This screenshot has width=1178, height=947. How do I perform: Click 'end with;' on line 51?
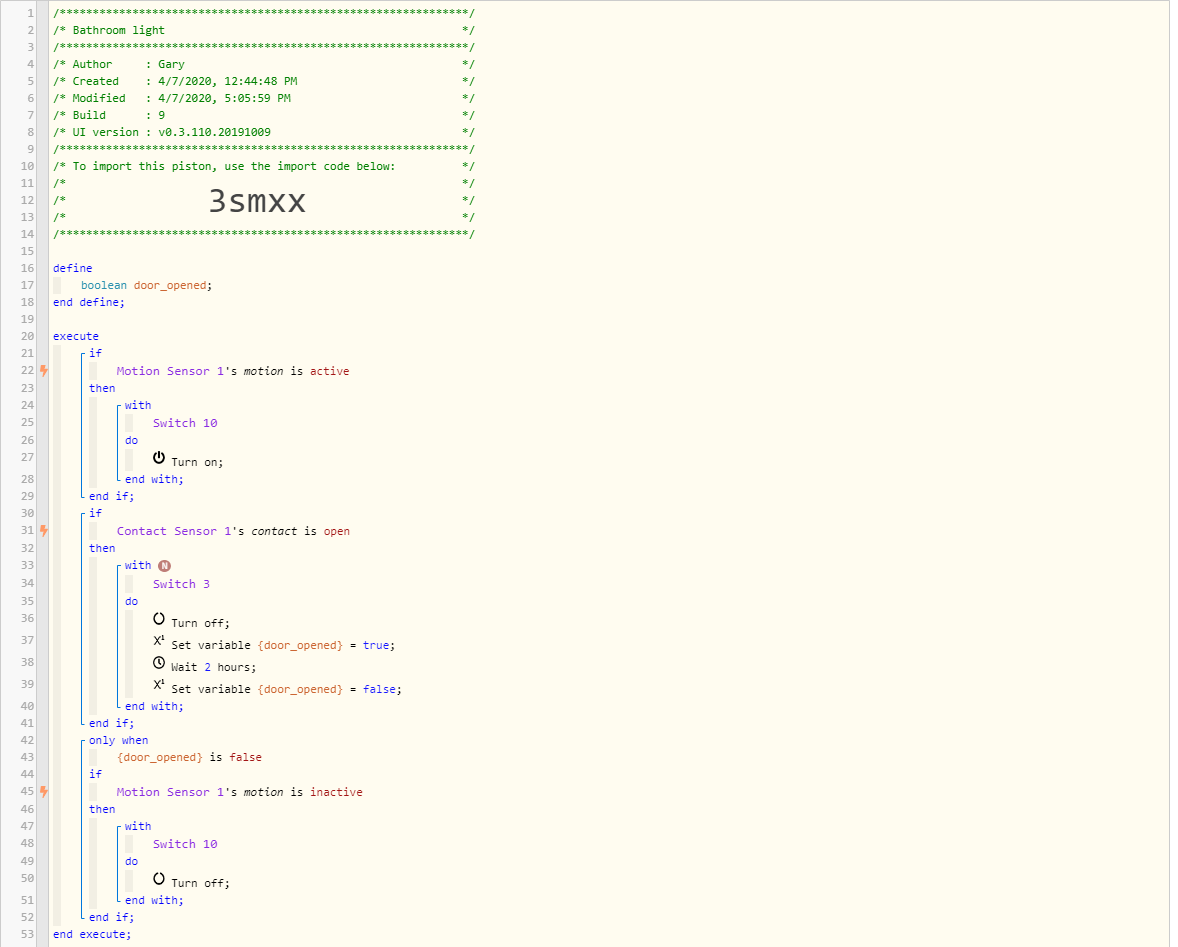coord(154,900)
